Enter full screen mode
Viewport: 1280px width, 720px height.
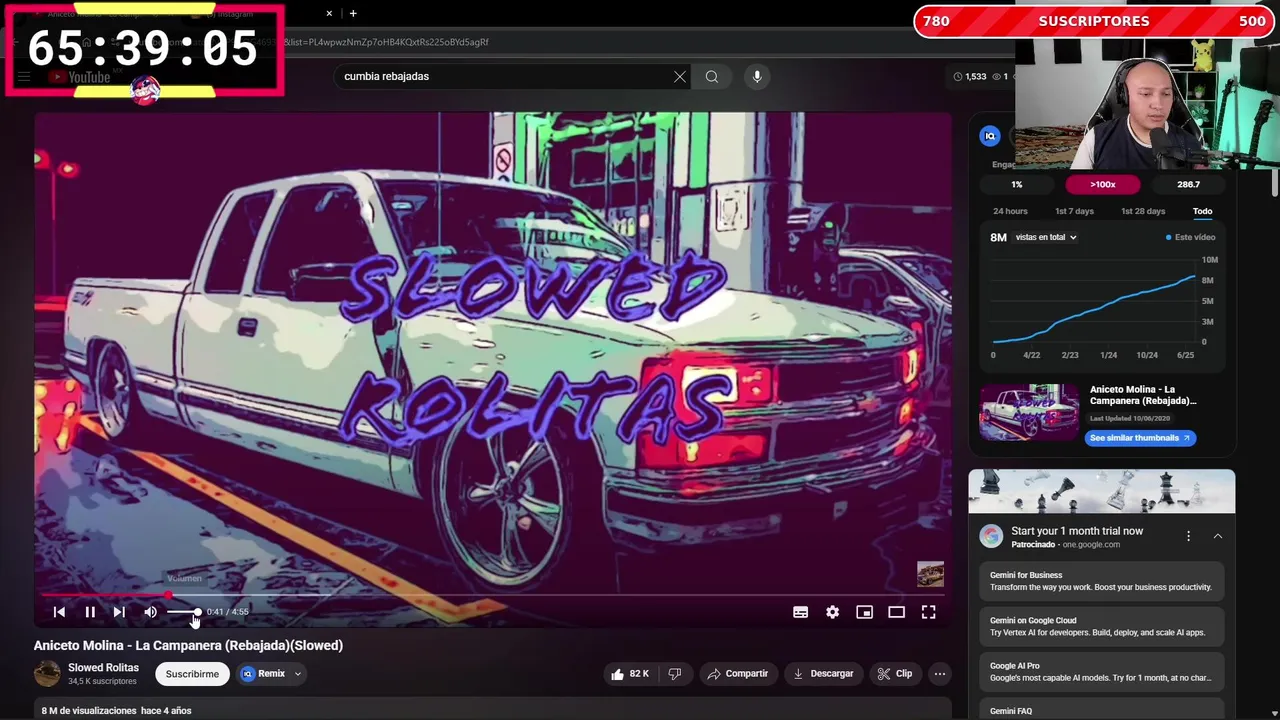(x=928, y=612)
